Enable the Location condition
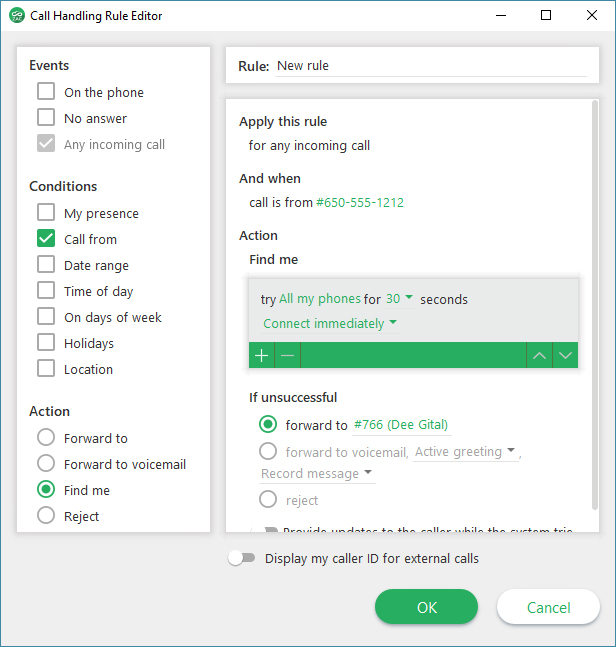 tap(46, 368)
